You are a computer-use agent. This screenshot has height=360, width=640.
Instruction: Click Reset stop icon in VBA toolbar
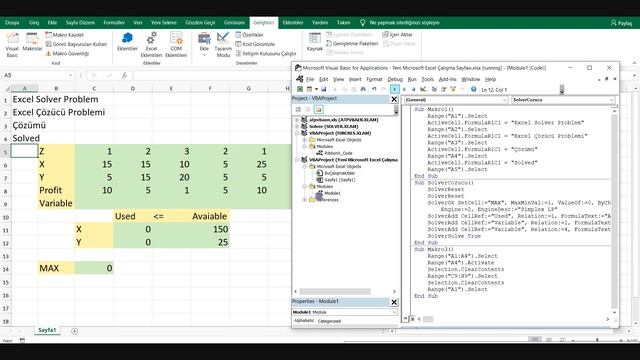[413, 89]
